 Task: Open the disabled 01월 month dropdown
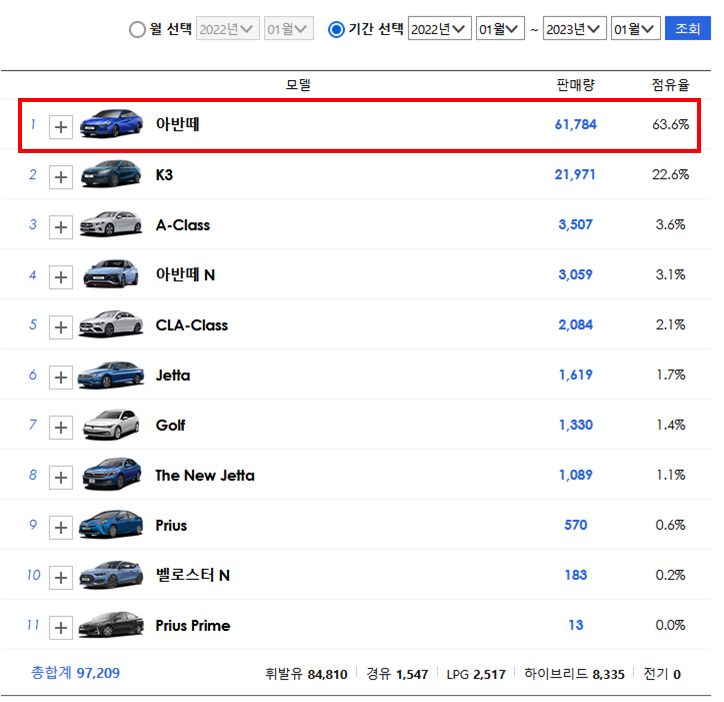click(289, 29)
